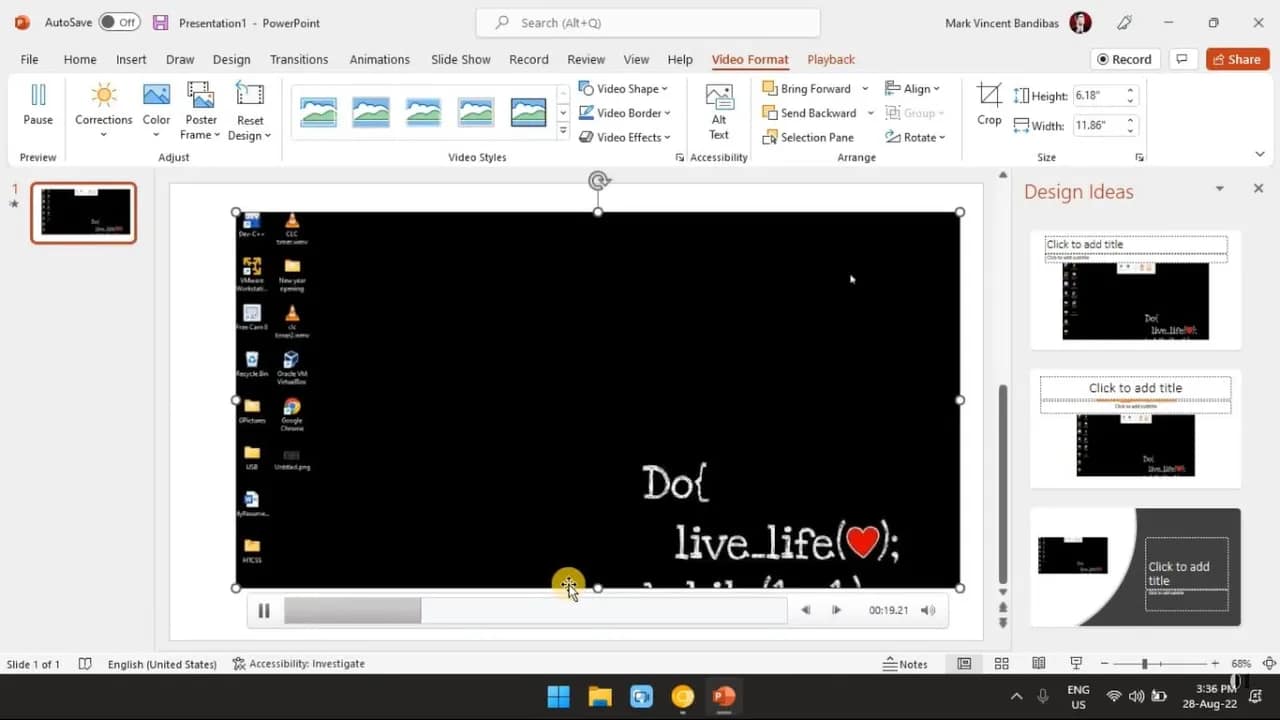Toggle the Notes pane visibility
Screen dimensions: 1280x720
pyautogui.click(x=906, y=663)
